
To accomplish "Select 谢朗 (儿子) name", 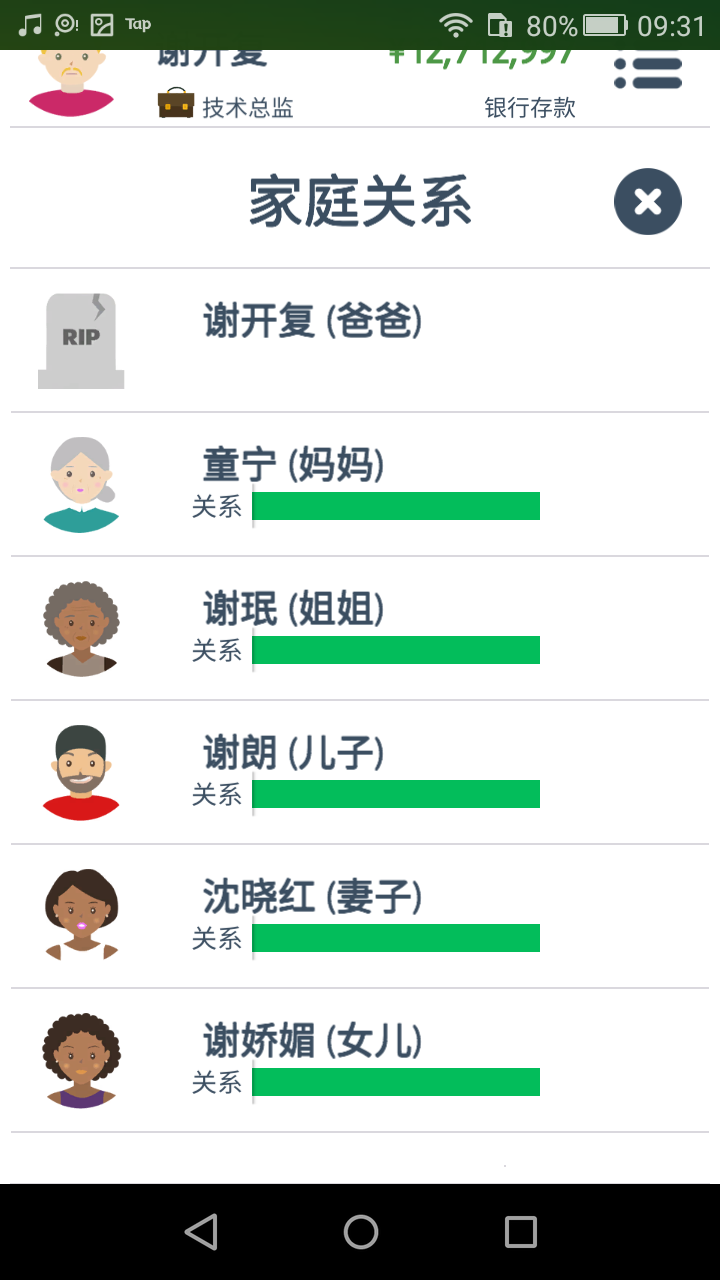I will tap(294, 753).
